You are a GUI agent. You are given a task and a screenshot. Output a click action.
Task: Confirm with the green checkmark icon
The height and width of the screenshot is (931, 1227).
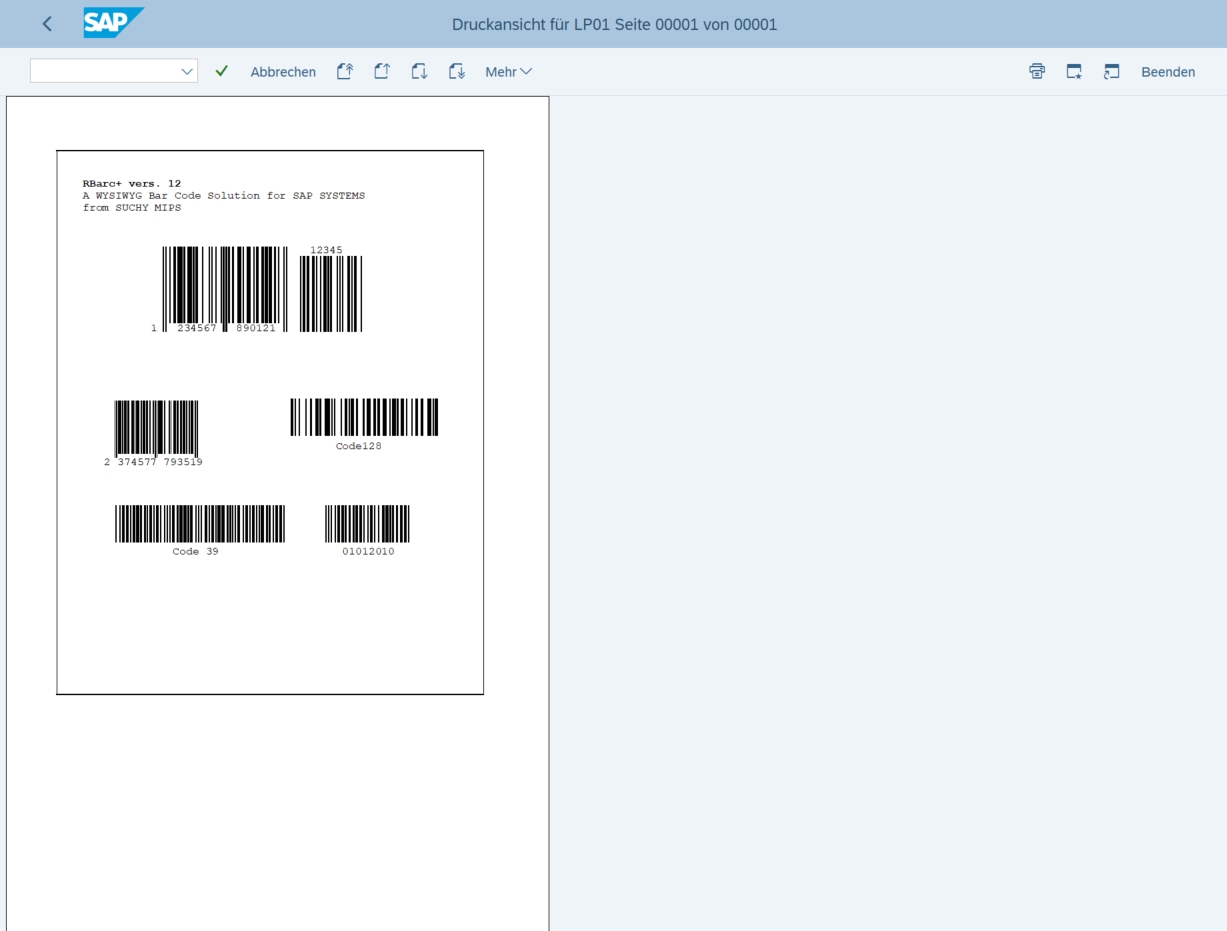pos(222,71)
